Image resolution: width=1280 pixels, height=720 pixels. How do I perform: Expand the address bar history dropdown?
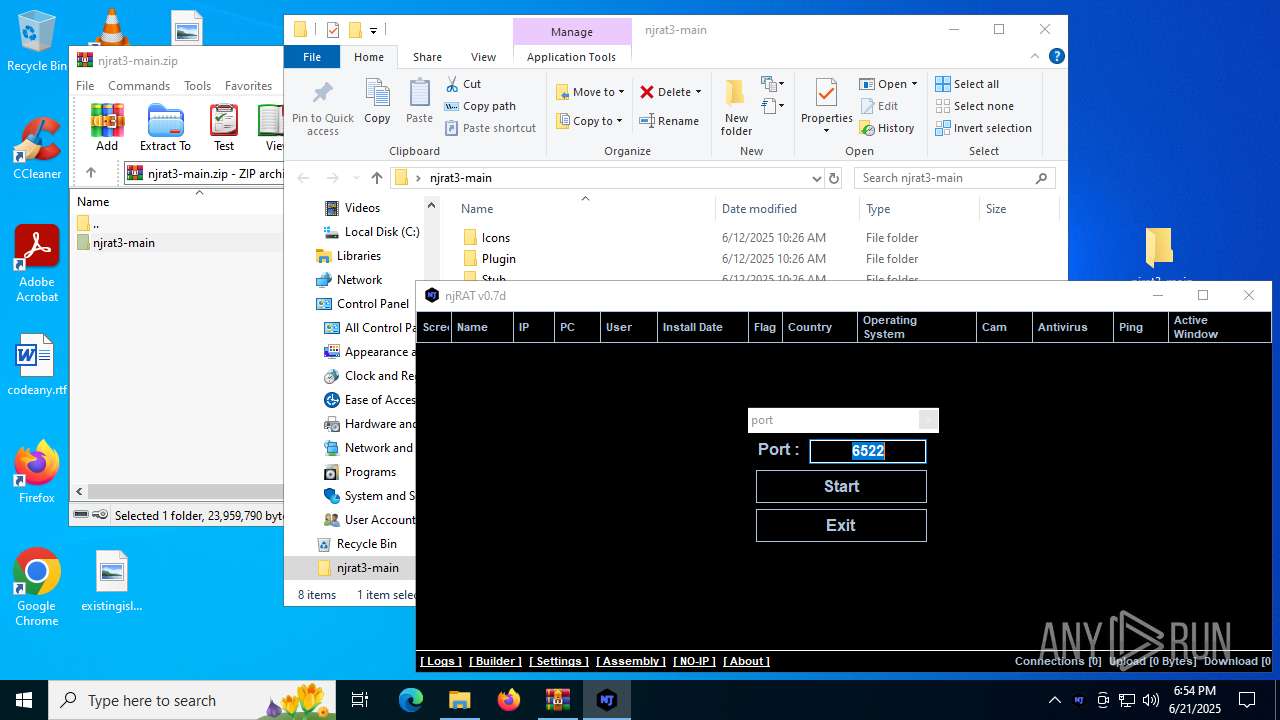point(816,178)
